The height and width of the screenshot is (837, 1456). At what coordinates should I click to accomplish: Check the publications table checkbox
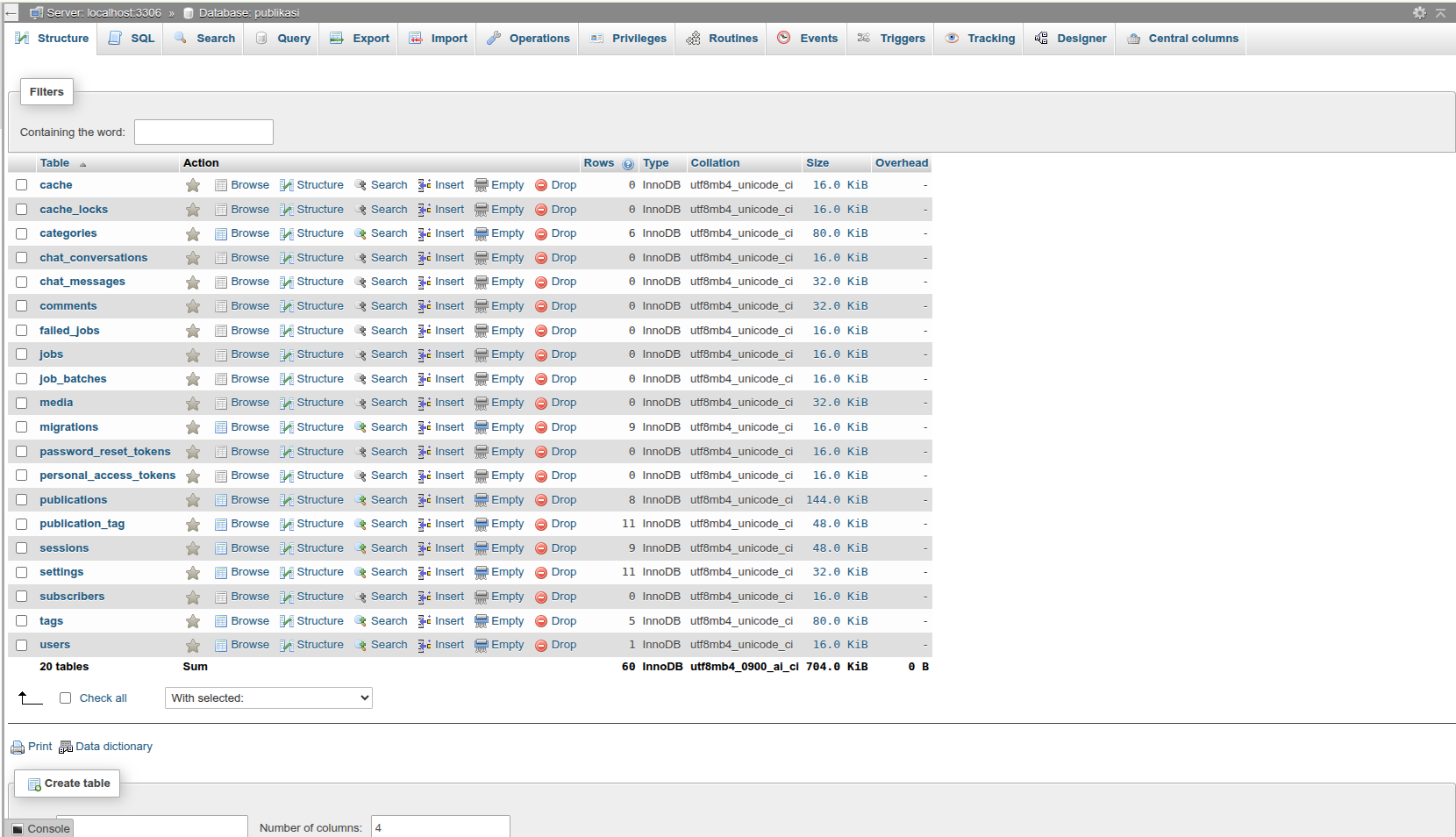(x=22, y=500)
